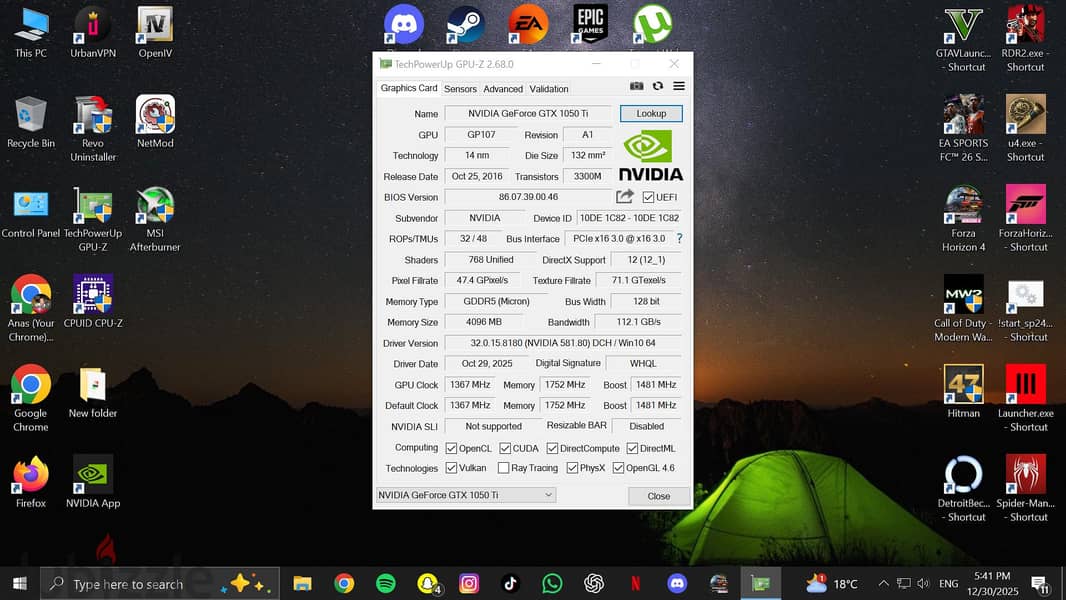Select the Revo Uninstaller desktop icon
This screenshot has height=600, width=1066.
93,128
